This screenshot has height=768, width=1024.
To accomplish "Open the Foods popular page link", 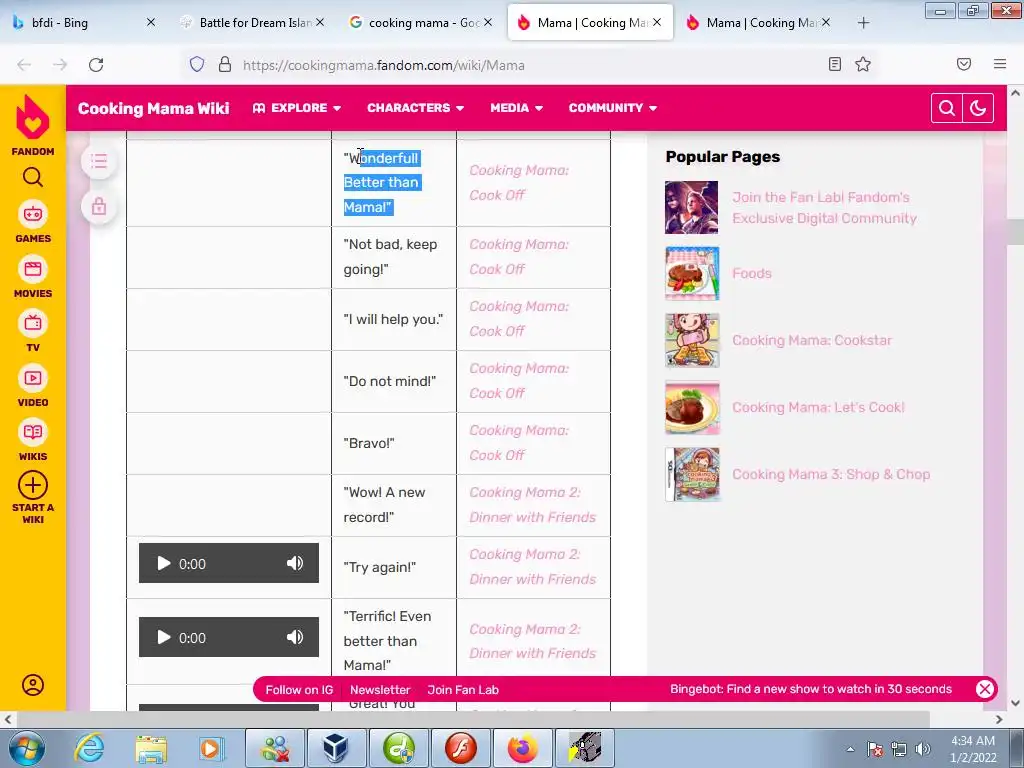I will click(752, 273).
